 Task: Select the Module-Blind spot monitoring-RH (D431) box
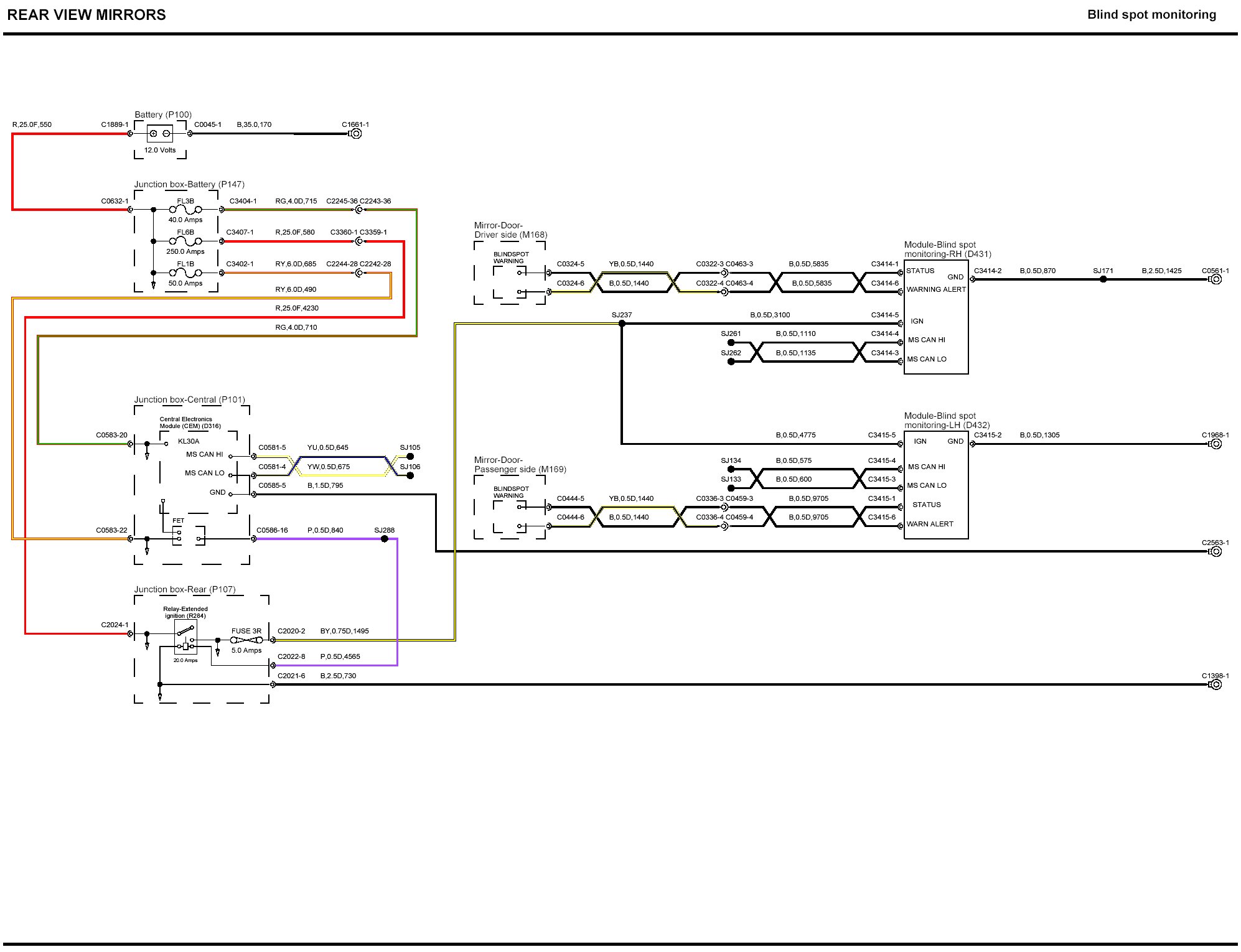pos(936,317)
